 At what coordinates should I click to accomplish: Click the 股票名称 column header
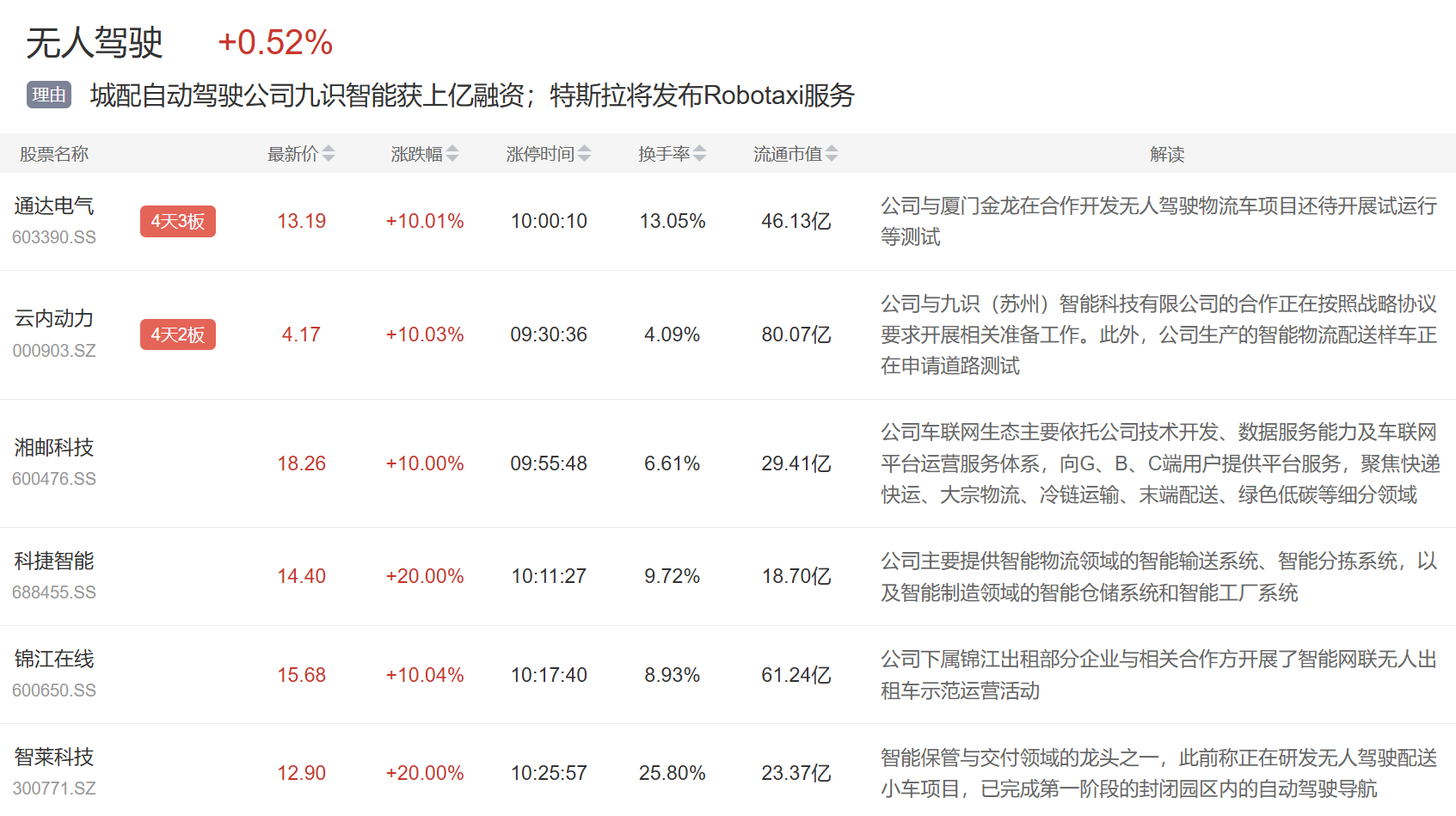[54, 154]
